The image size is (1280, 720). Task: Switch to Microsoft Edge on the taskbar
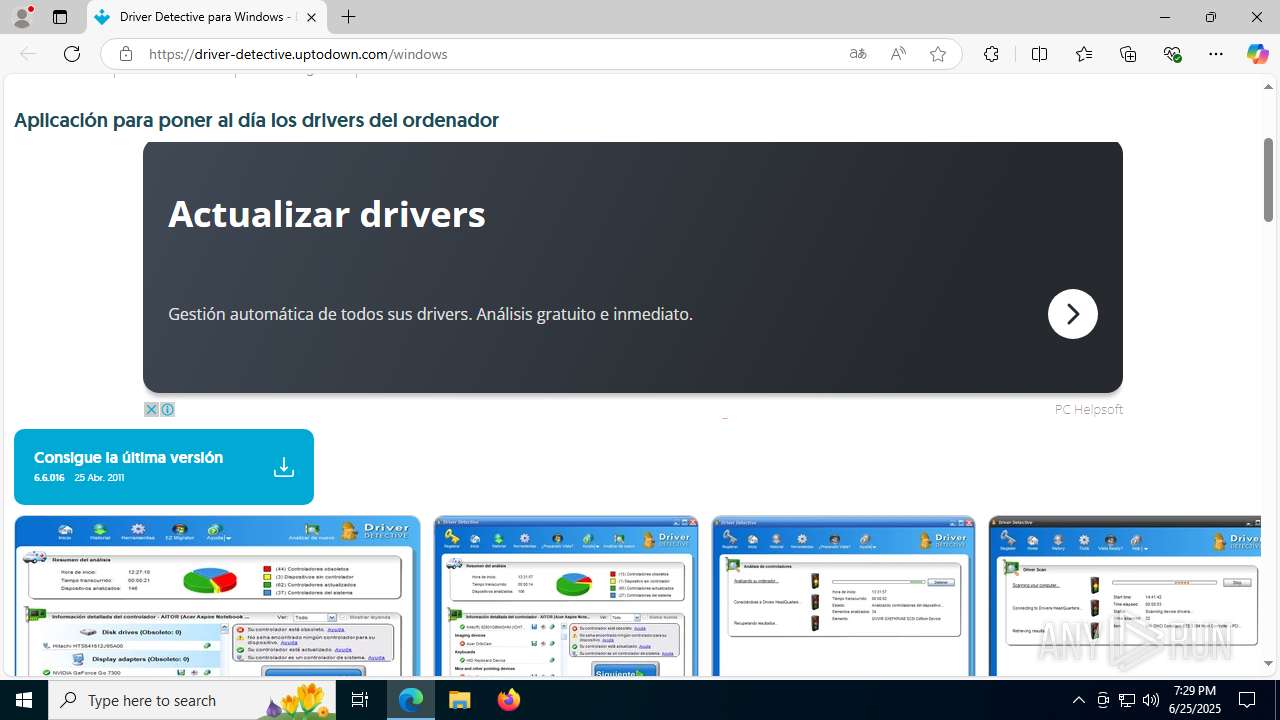click(411, 700)
